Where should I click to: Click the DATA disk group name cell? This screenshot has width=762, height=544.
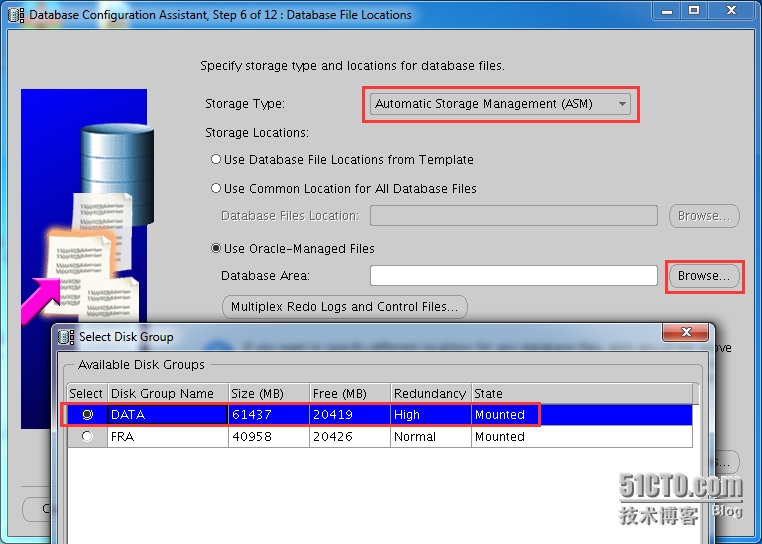[168, 415]
